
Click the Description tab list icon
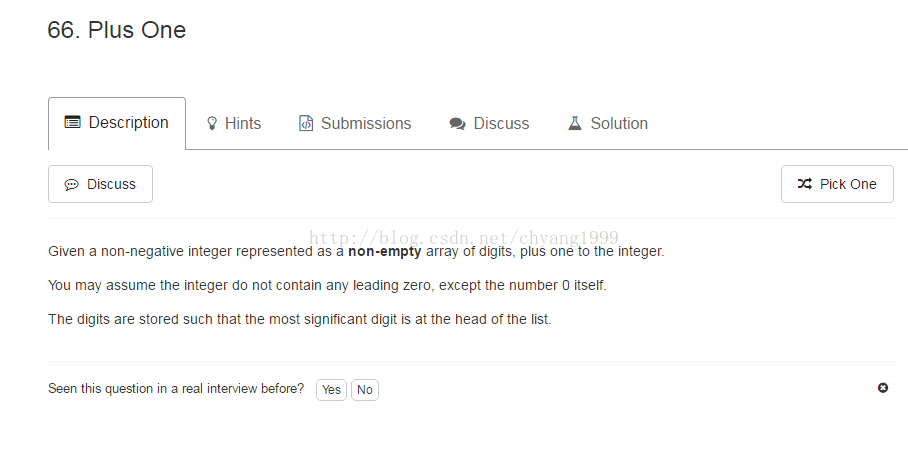72,123
